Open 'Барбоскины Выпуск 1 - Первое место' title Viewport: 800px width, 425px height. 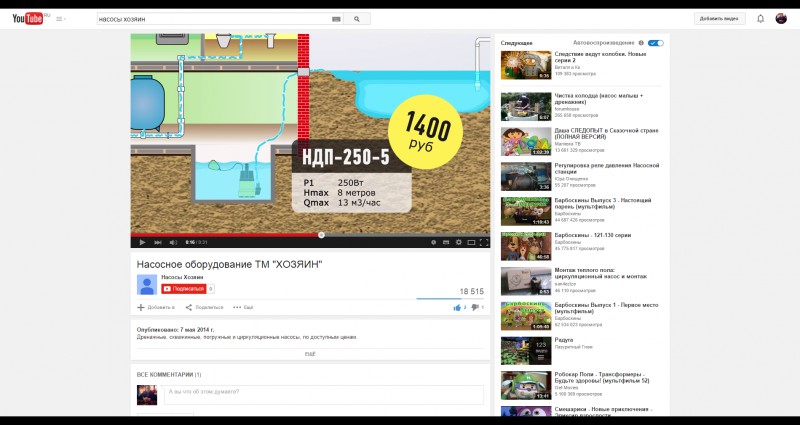[x=607, y=308]
